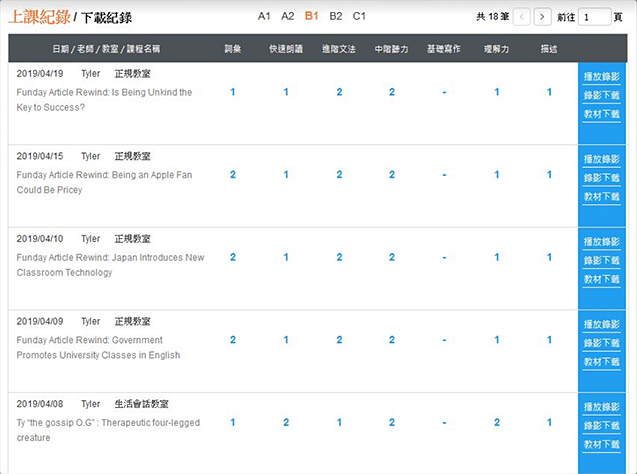The image size is (637, 474).
Task: Open Therapeutic four-legged creature course title
Action: click(x=108, y=430)
